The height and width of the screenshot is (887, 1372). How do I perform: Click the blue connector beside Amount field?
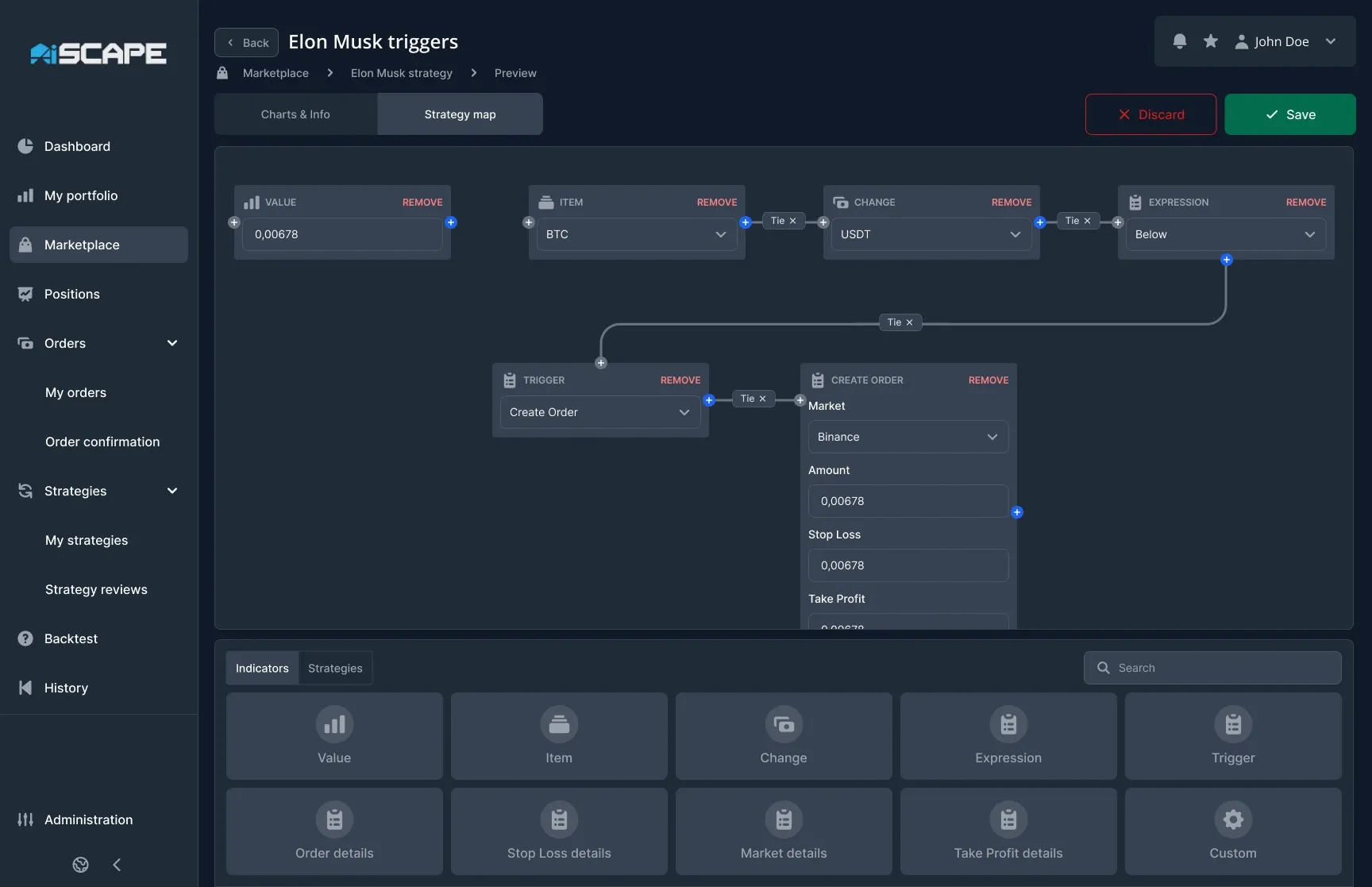point(1017,512)
